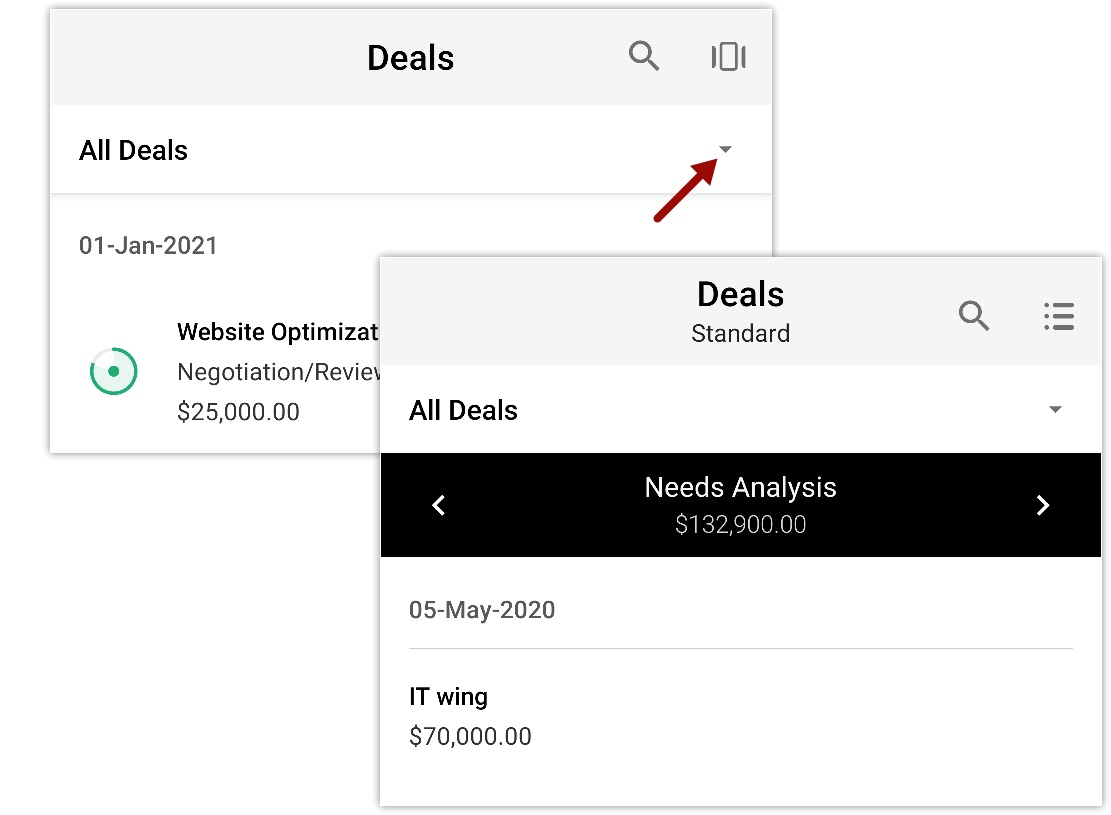Select the Needs Analysis stage header
The image size is (1111, 815).
(x=740, y=488)
